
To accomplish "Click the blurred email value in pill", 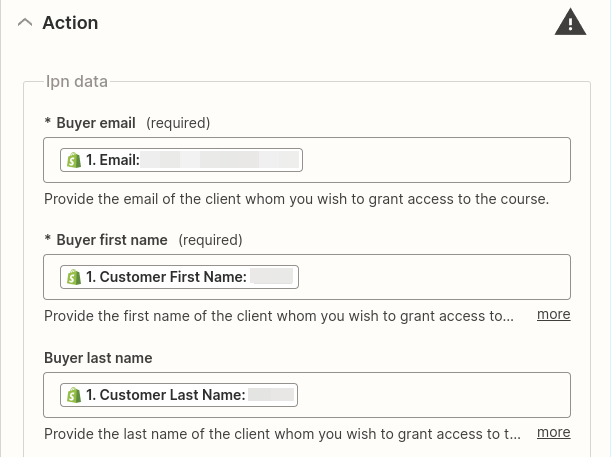I will click(220, 160).
